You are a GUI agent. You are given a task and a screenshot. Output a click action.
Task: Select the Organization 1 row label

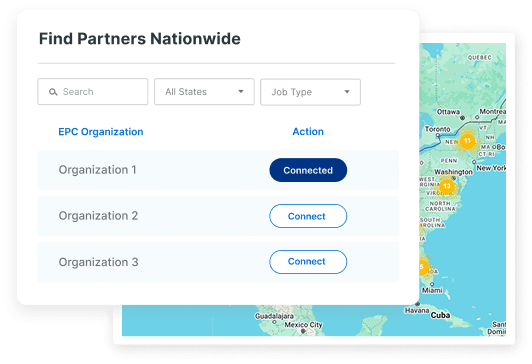[97, 170]
